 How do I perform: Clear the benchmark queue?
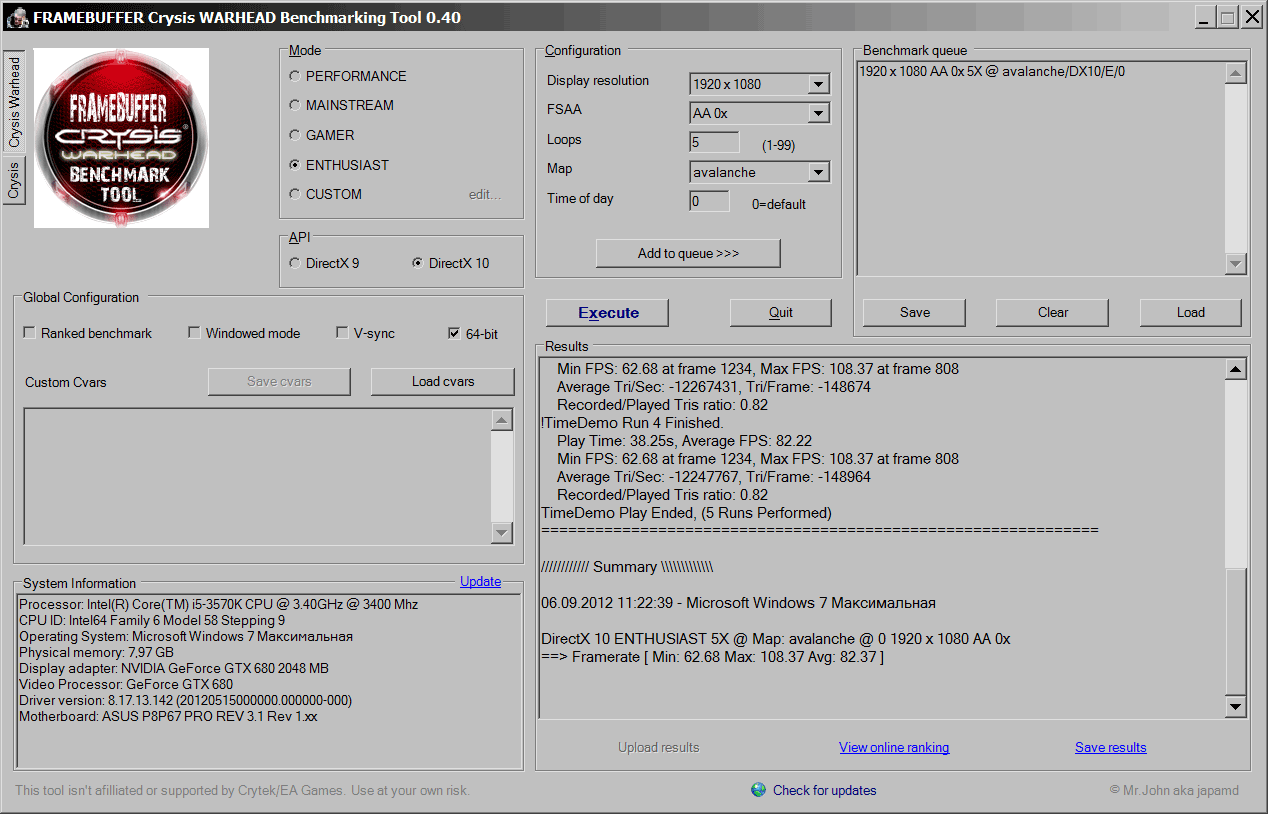(x=1052, y=312)
